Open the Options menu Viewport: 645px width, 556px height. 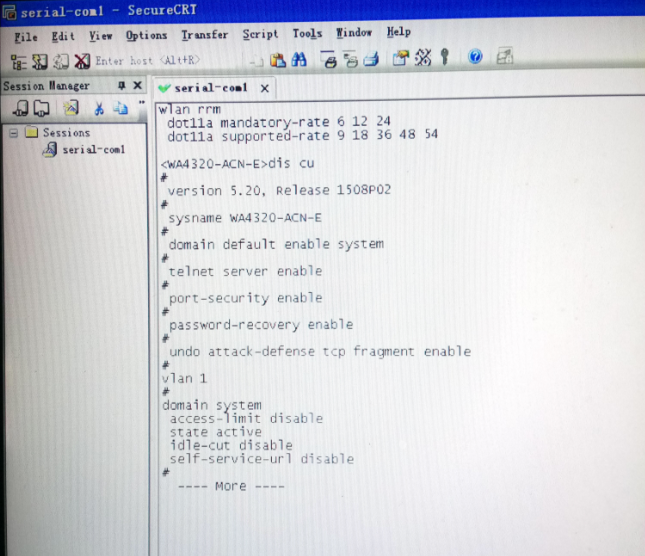pos(146,35)
